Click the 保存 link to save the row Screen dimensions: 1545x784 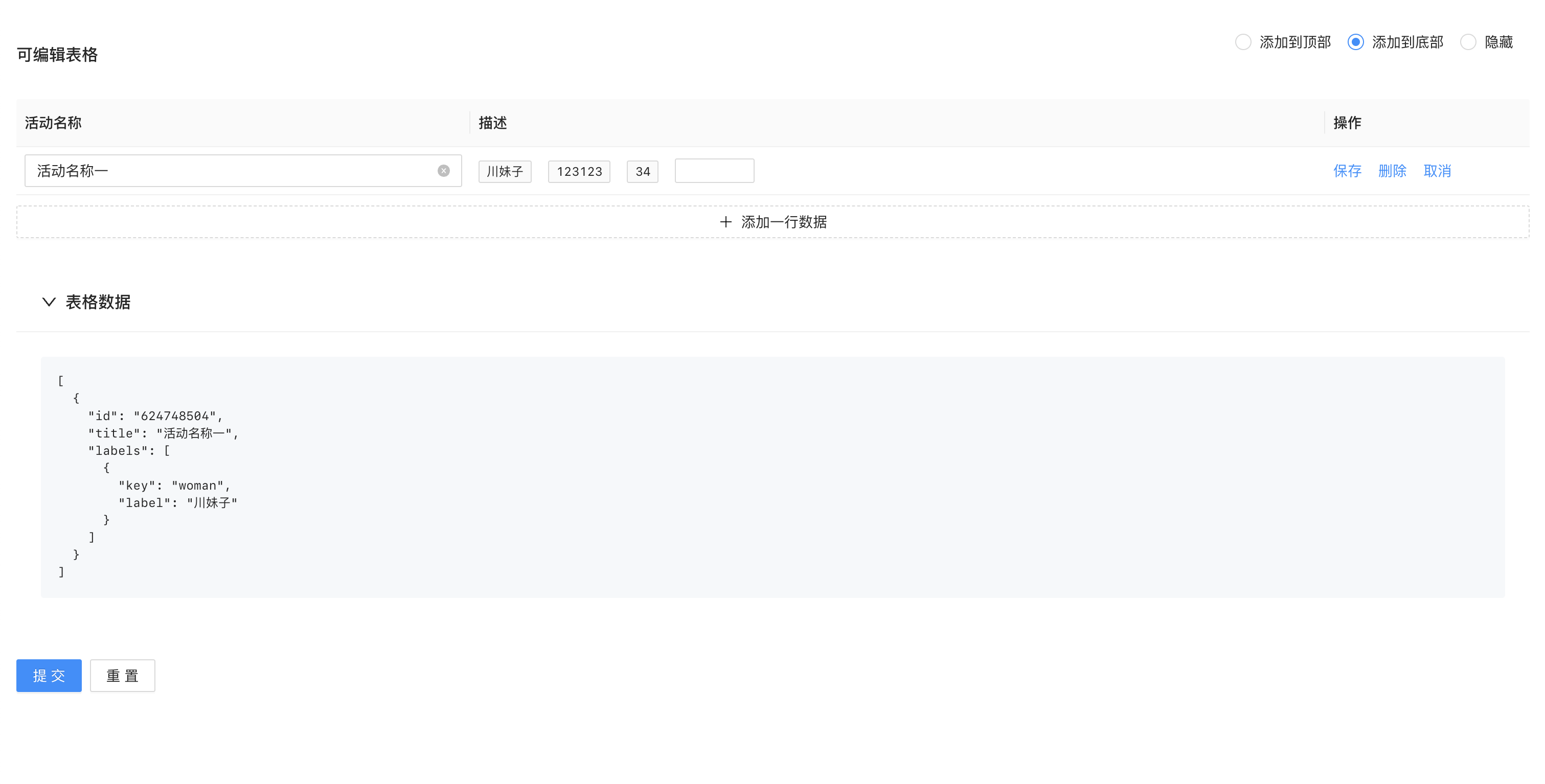click(1347, 171)
